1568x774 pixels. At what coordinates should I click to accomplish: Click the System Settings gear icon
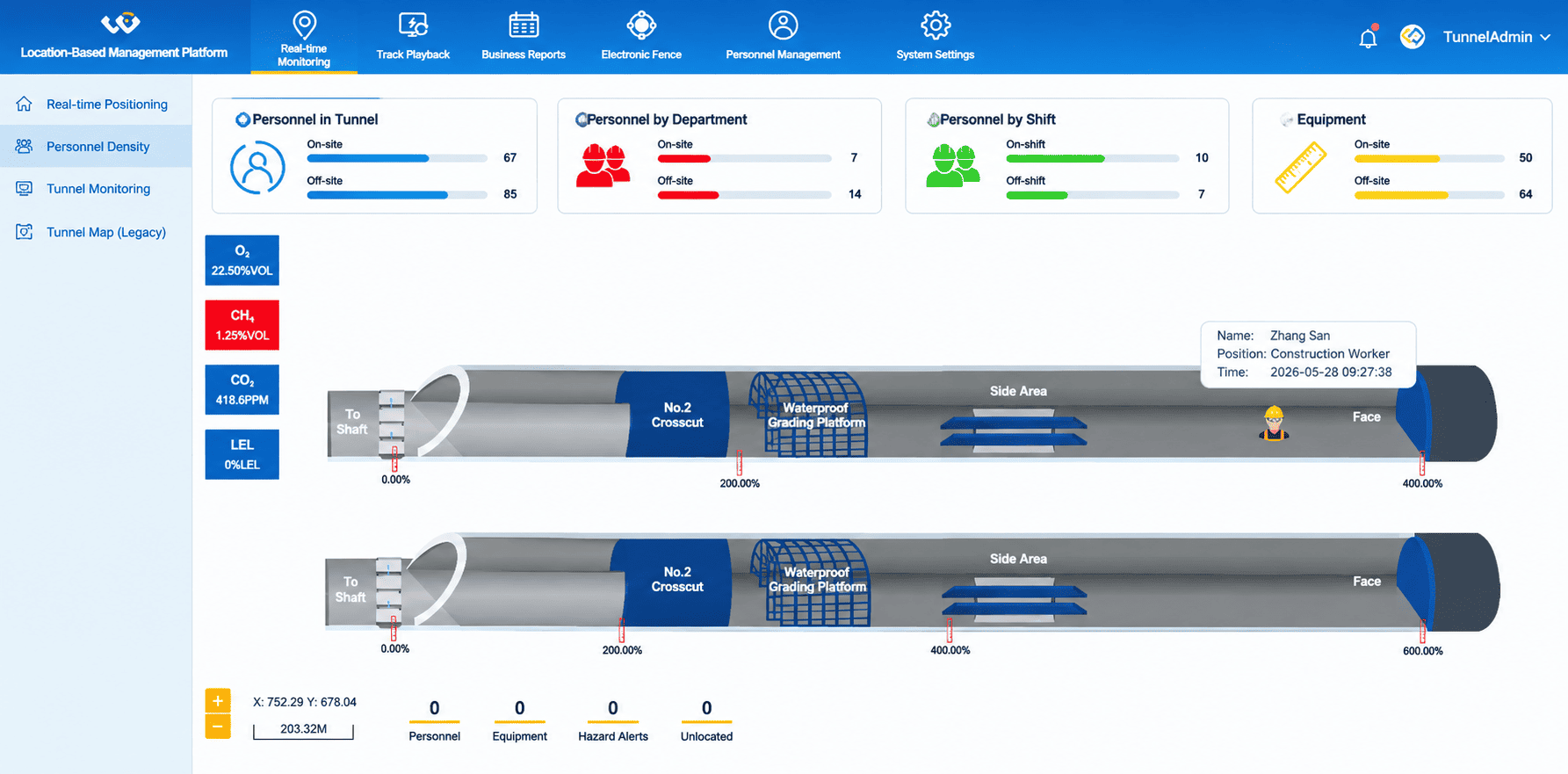936,25
